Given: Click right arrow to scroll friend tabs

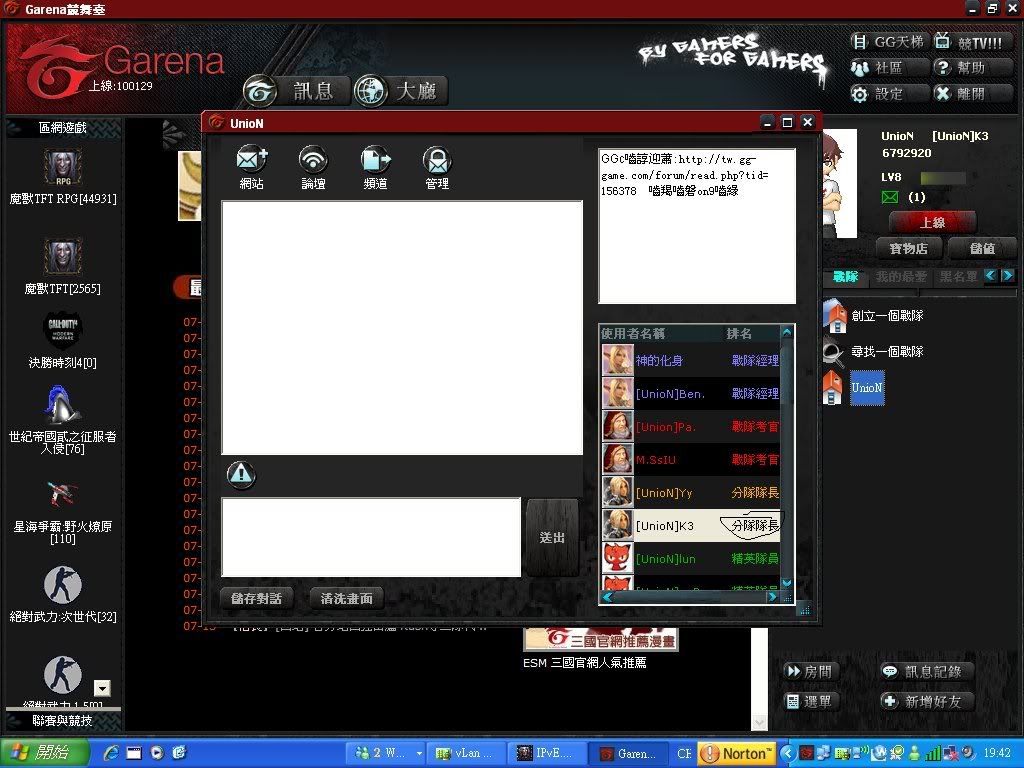Looking at the screenshot, I should point(1007,276).
